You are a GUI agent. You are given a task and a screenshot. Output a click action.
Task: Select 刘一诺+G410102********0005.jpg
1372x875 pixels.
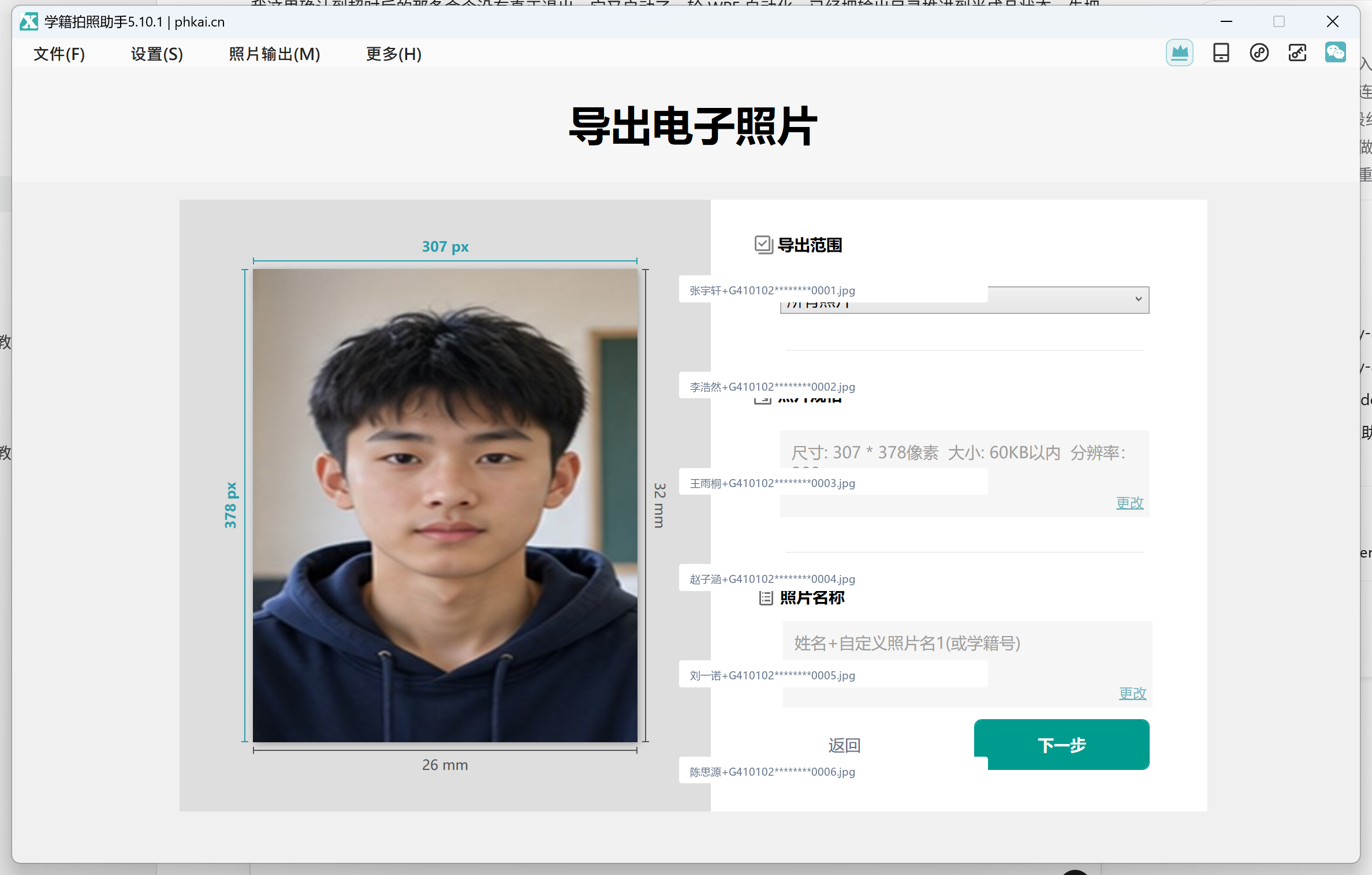833,675
